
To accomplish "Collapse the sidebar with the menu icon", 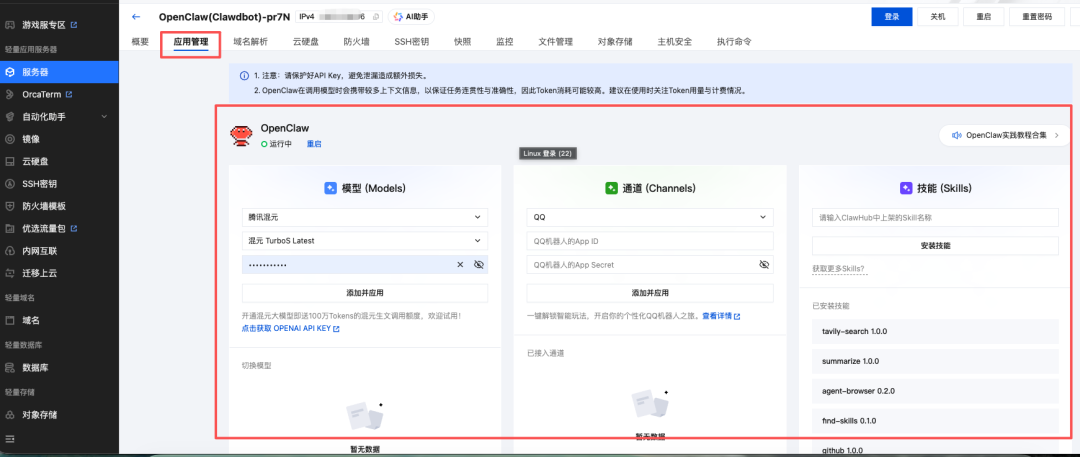I will [x=10, y=439].
